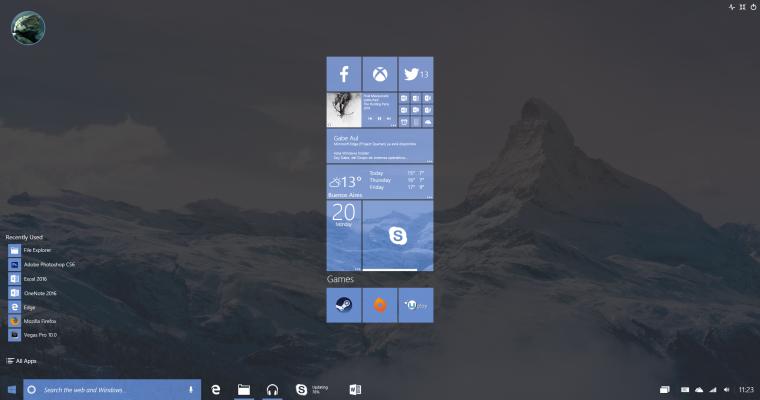Click the activity pulse icon at top right

[x=732, y=7]
